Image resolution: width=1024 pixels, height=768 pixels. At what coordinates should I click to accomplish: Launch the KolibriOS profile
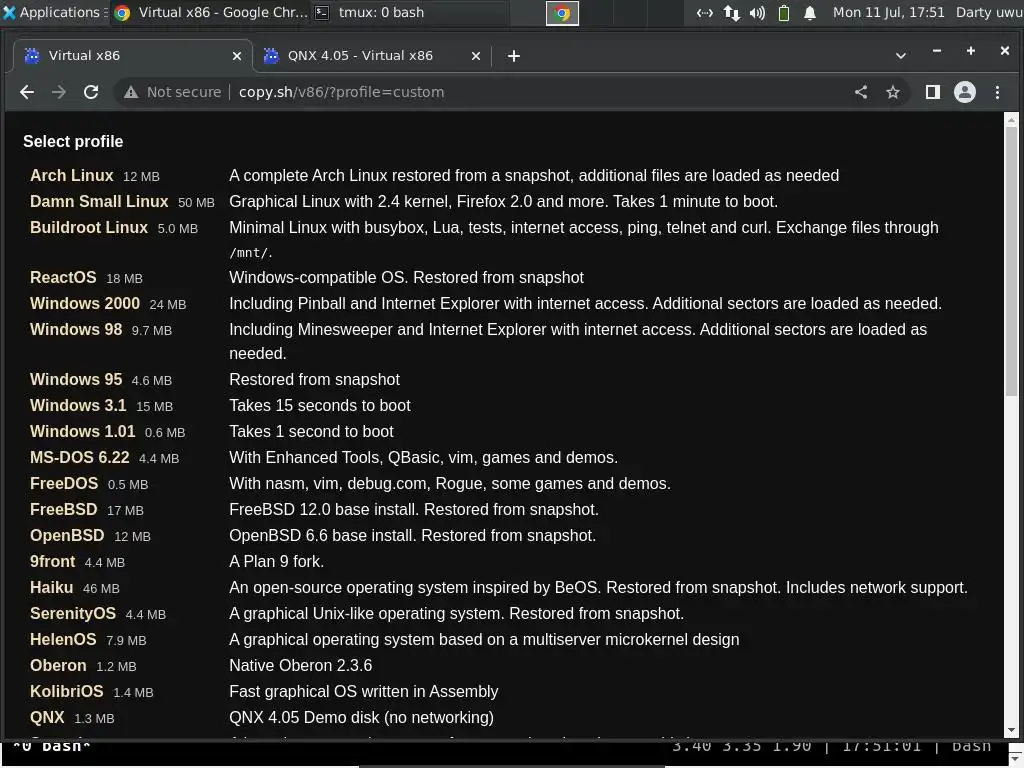(x=67, y=692)
